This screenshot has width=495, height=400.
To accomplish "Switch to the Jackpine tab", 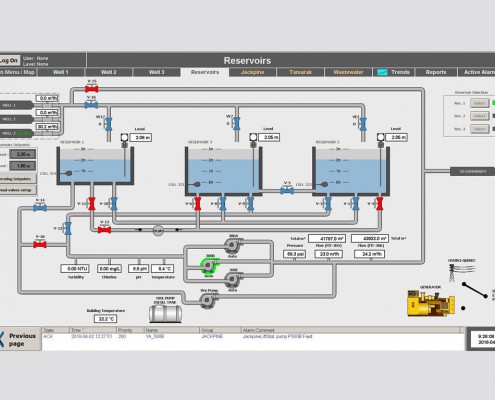I will [252, 72].
